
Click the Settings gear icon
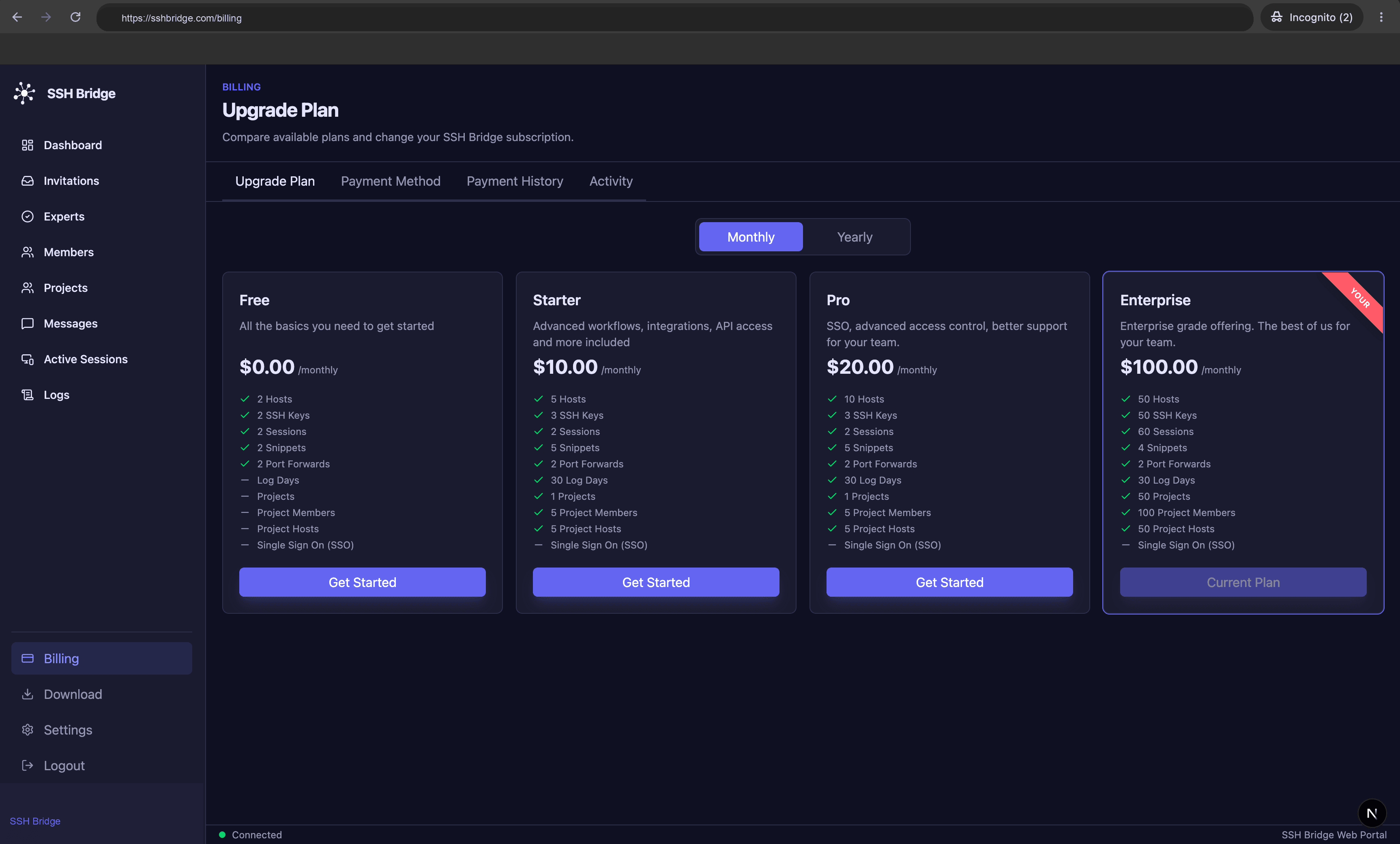pyautogui.click(x=27, y=730)
